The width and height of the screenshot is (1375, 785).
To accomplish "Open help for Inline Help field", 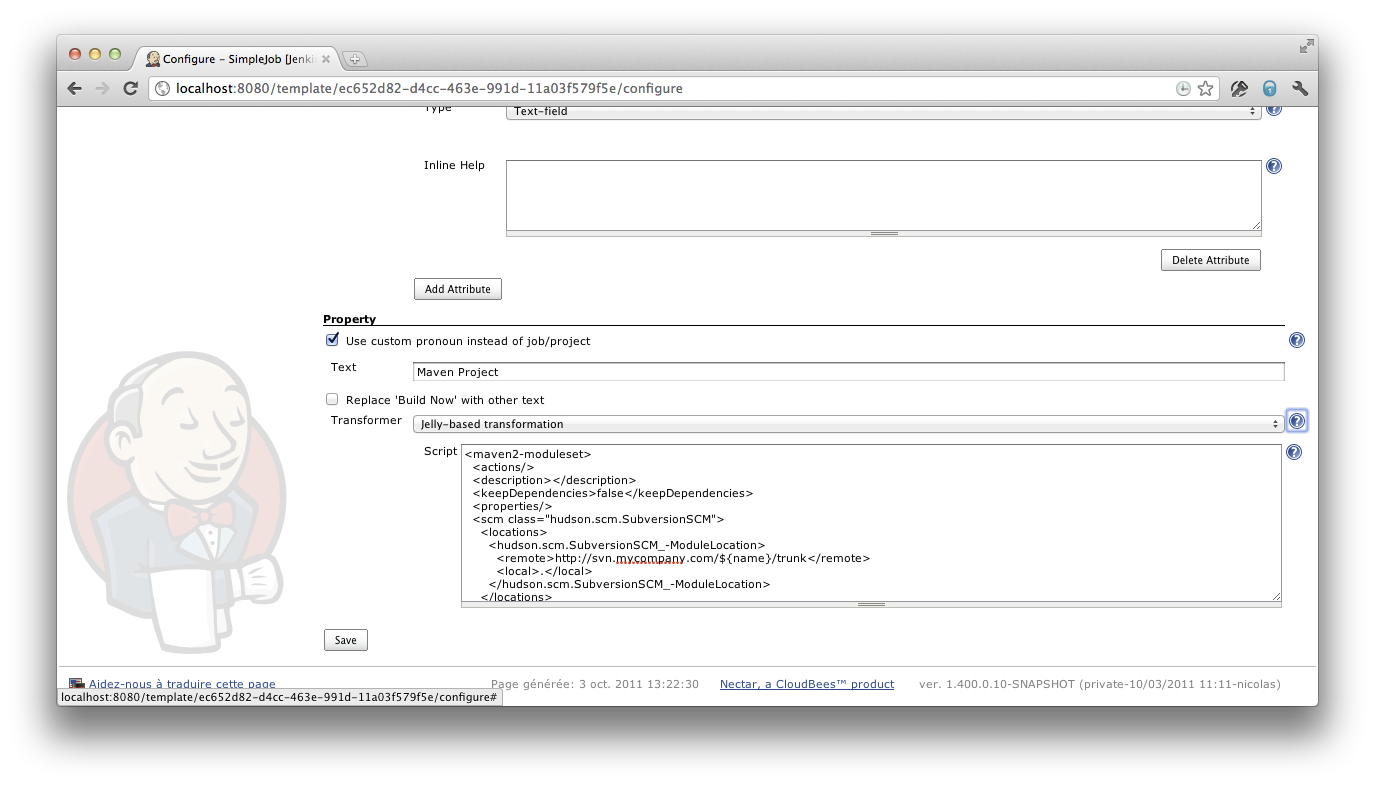I will point(1274,166).
